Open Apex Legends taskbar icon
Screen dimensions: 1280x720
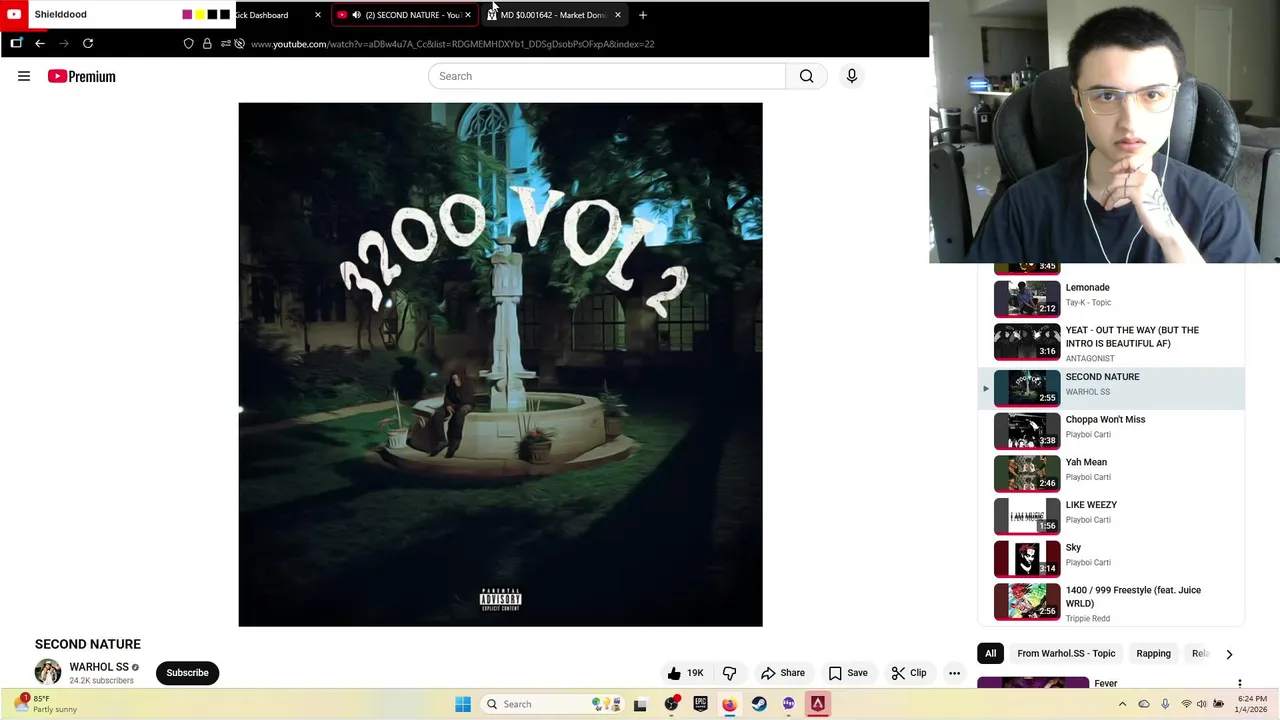click(817, 704)
